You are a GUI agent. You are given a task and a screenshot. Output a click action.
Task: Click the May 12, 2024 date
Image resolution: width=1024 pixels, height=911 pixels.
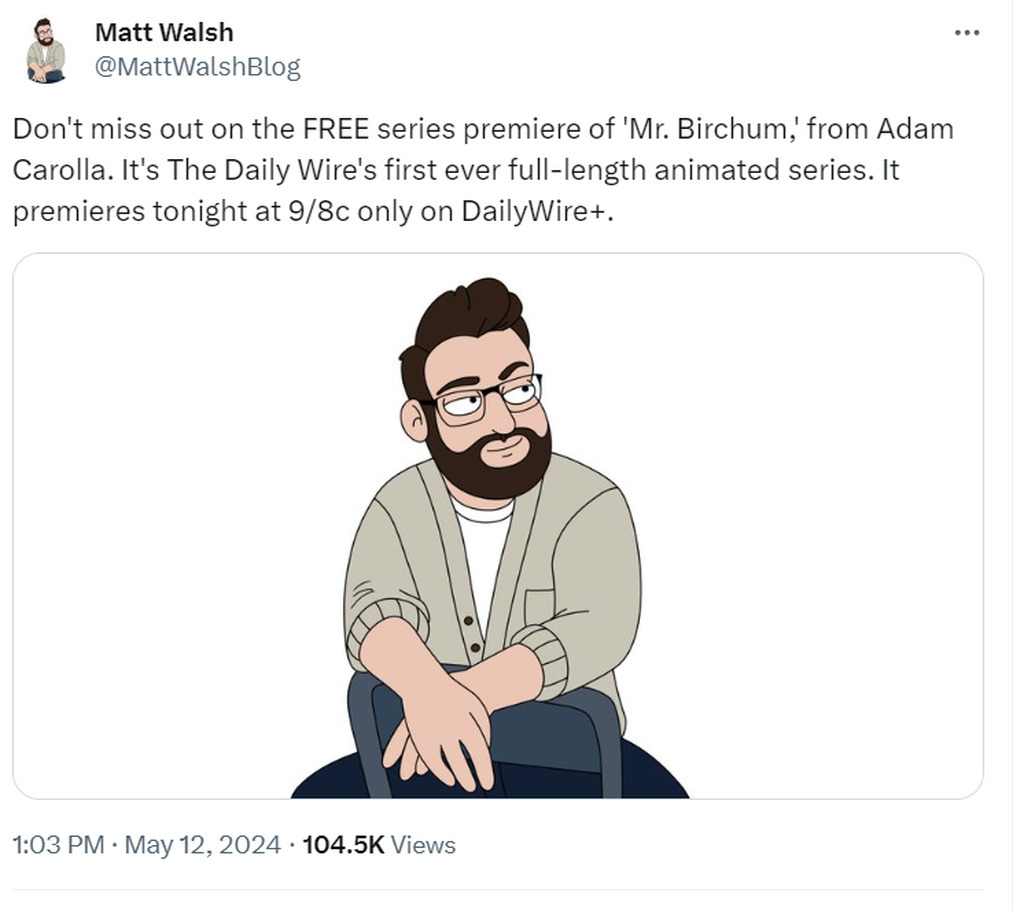(202, 845)
